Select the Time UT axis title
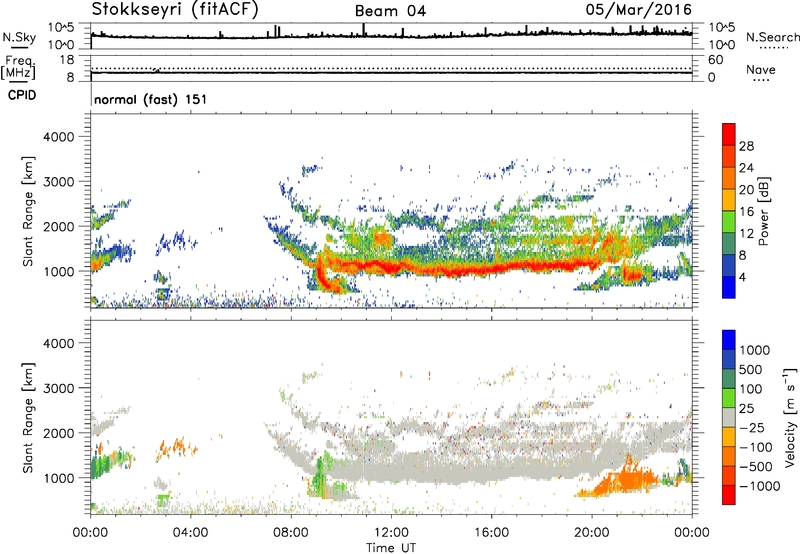This screenshot has height=554, width=800. click(391, 548)
